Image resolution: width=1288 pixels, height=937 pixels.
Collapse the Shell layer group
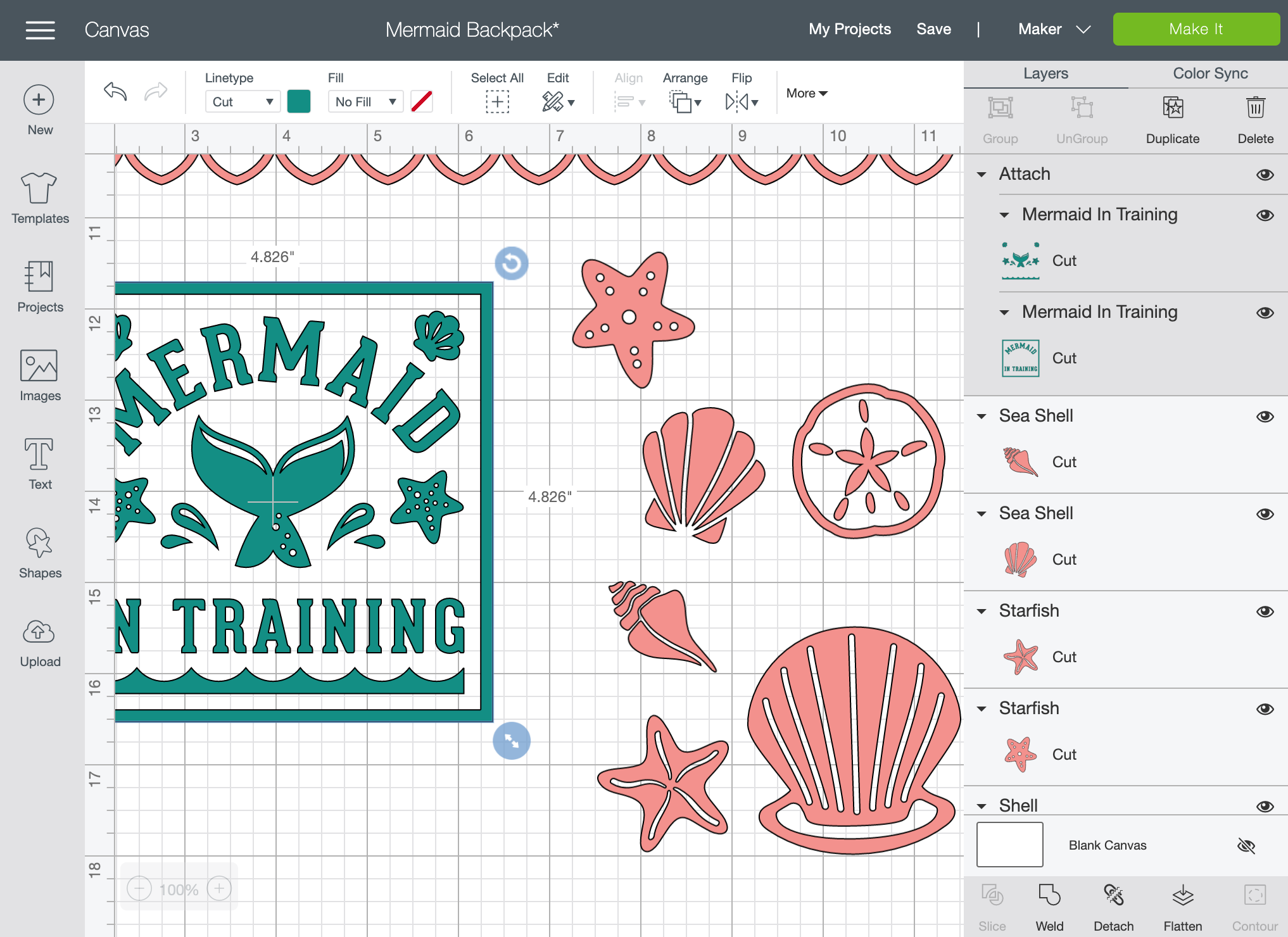coord(982,807)
